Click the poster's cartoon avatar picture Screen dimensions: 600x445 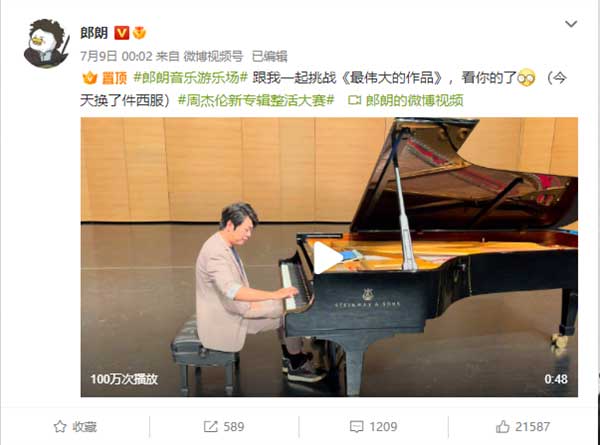(x=47, y=43)
